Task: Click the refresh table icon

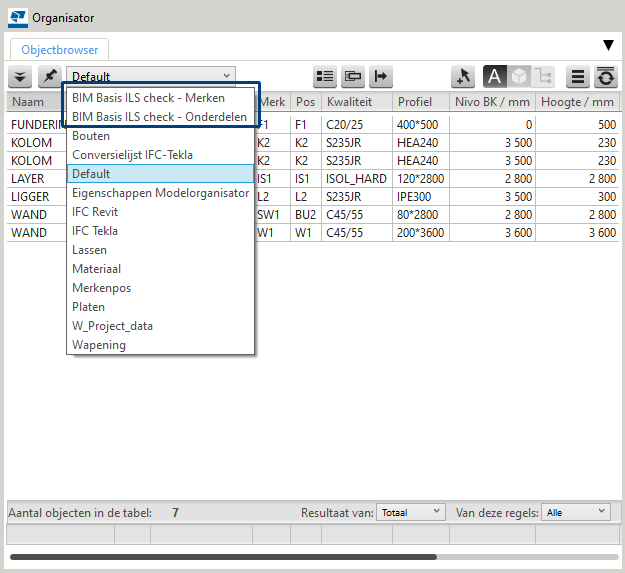Action: pos(605,76)
